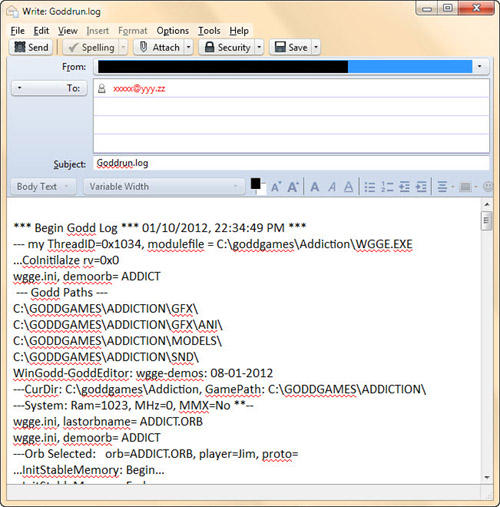
Task: Toggle italic formatting
Action: pos(332,187)
